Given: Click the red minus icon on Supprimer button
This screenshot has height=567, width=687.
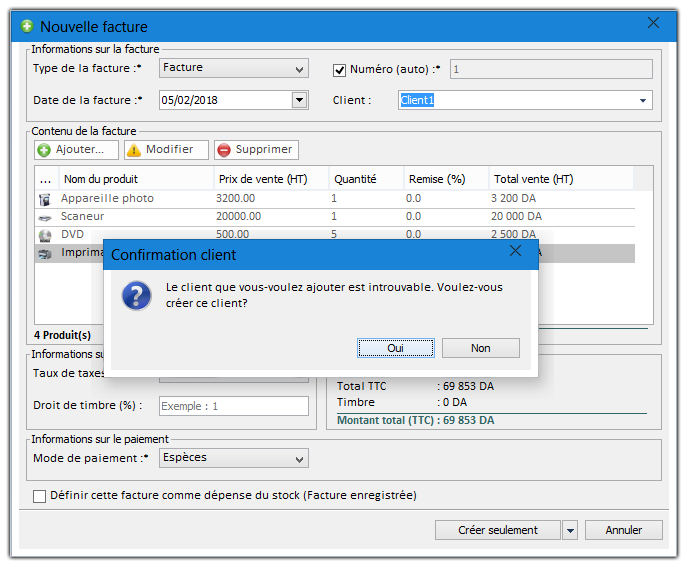Looking at the screenshot, I should 223,150.
